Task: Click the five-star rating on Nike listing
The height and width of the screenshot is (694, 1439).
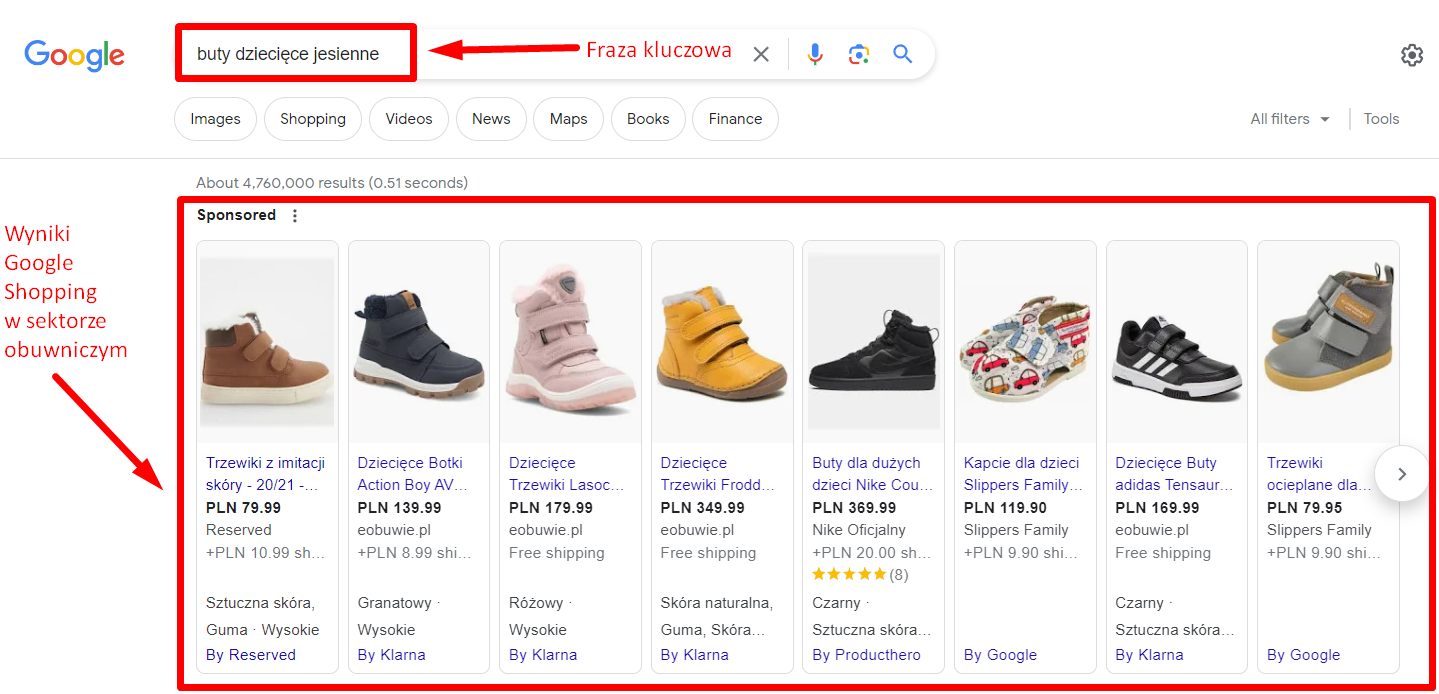Action: click(849, 574)
